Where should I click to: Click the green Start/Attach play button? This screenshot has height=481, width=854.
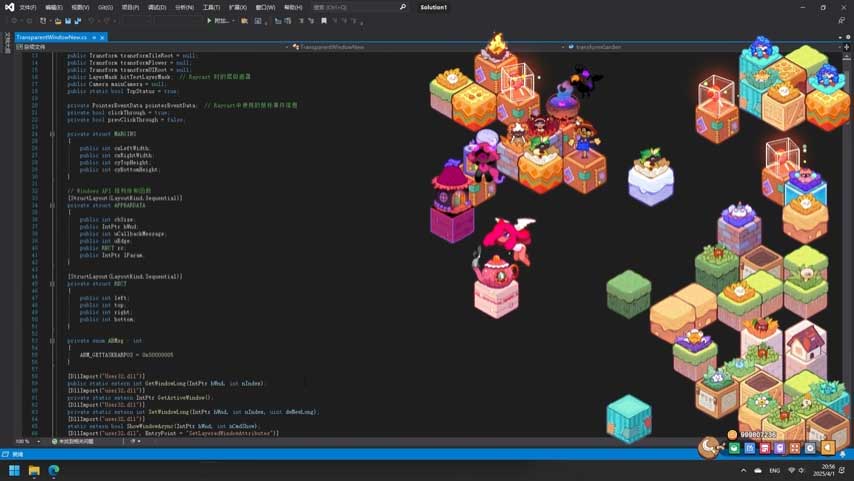click(209, 21)
